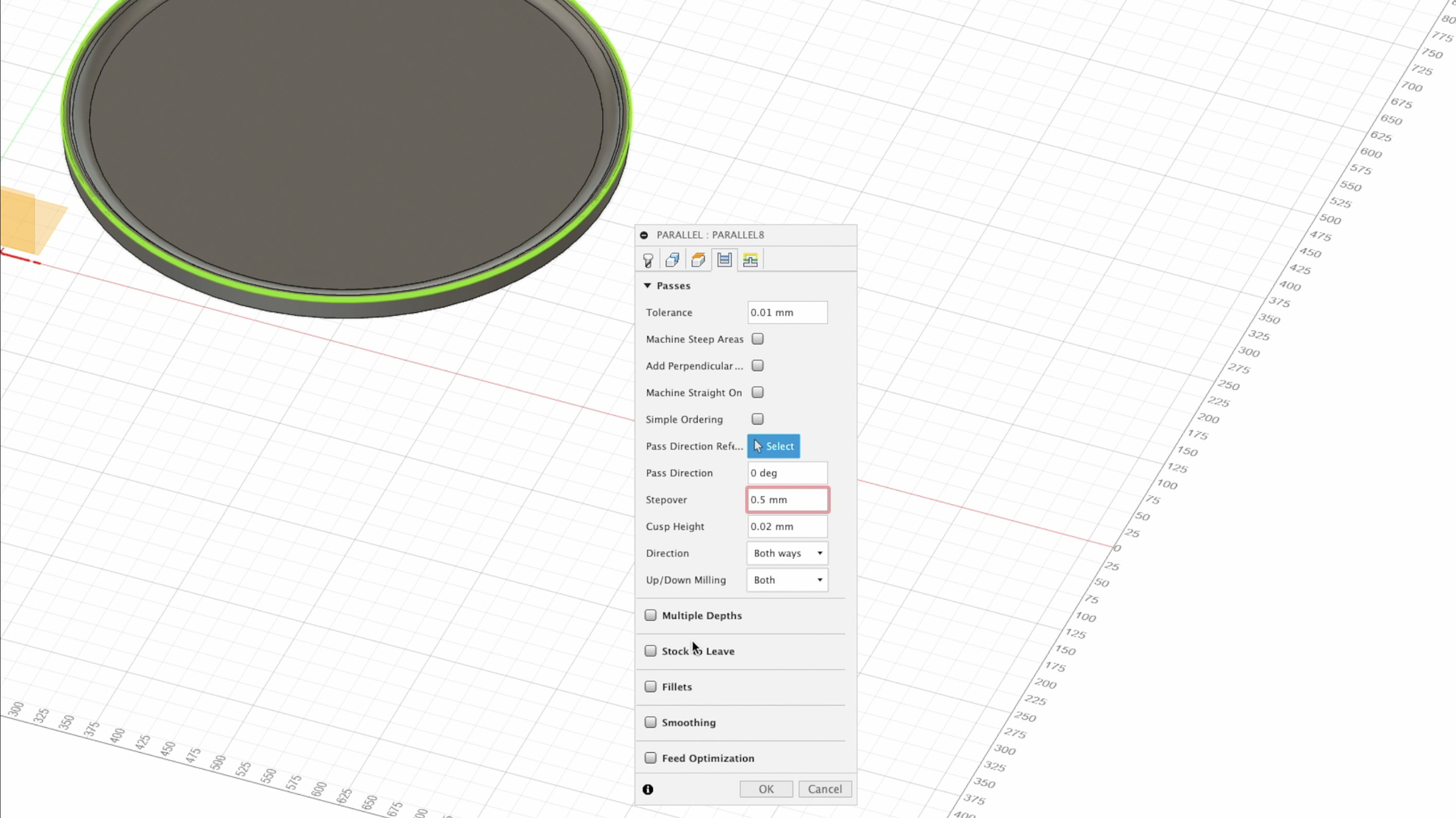Screen dimensions: 1456x818
Task: Open the Tool tab icon
Action: point(648,260)
